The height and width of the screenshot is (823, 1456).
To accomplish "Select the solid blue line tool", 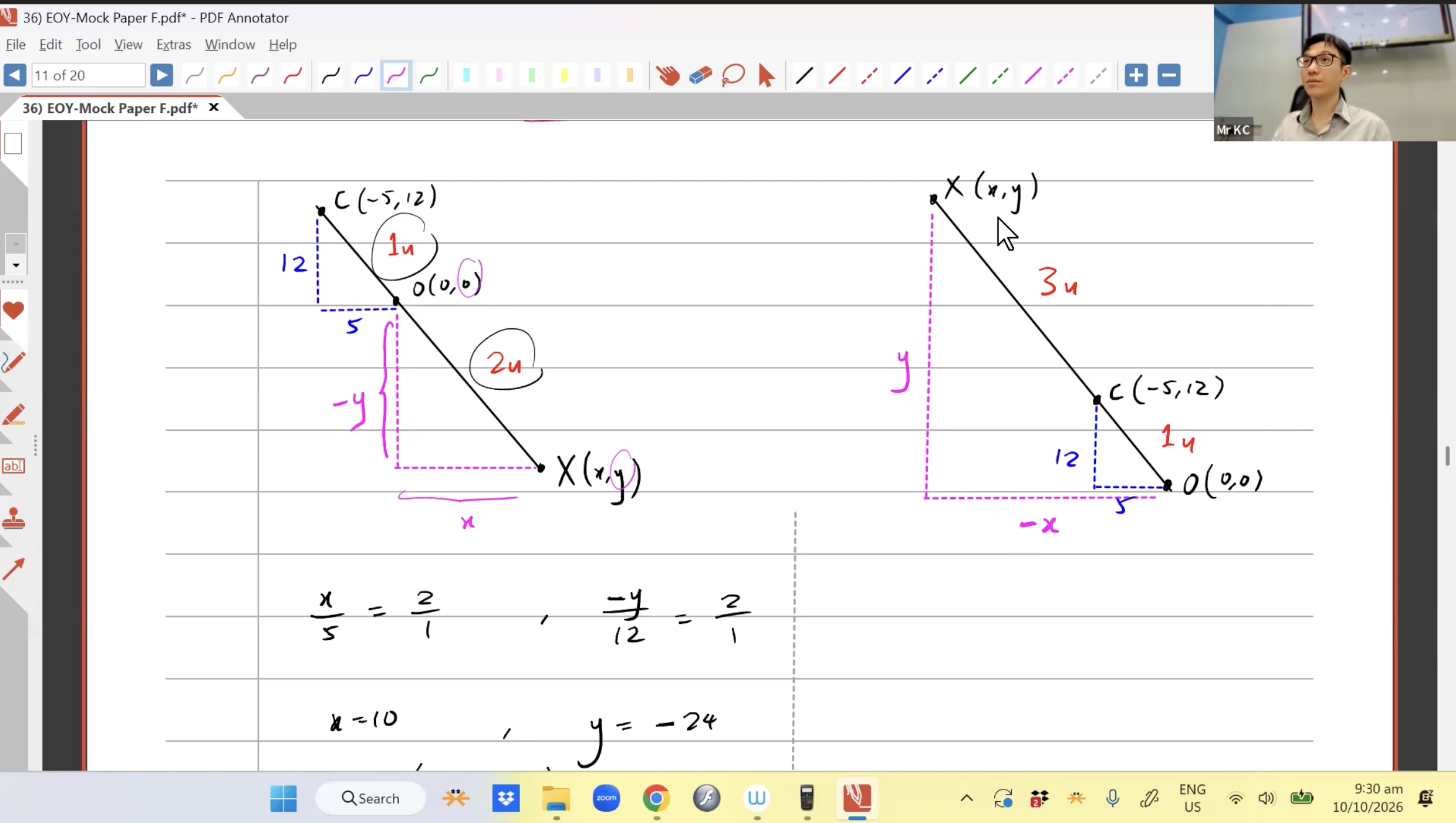I will [902, 76].
